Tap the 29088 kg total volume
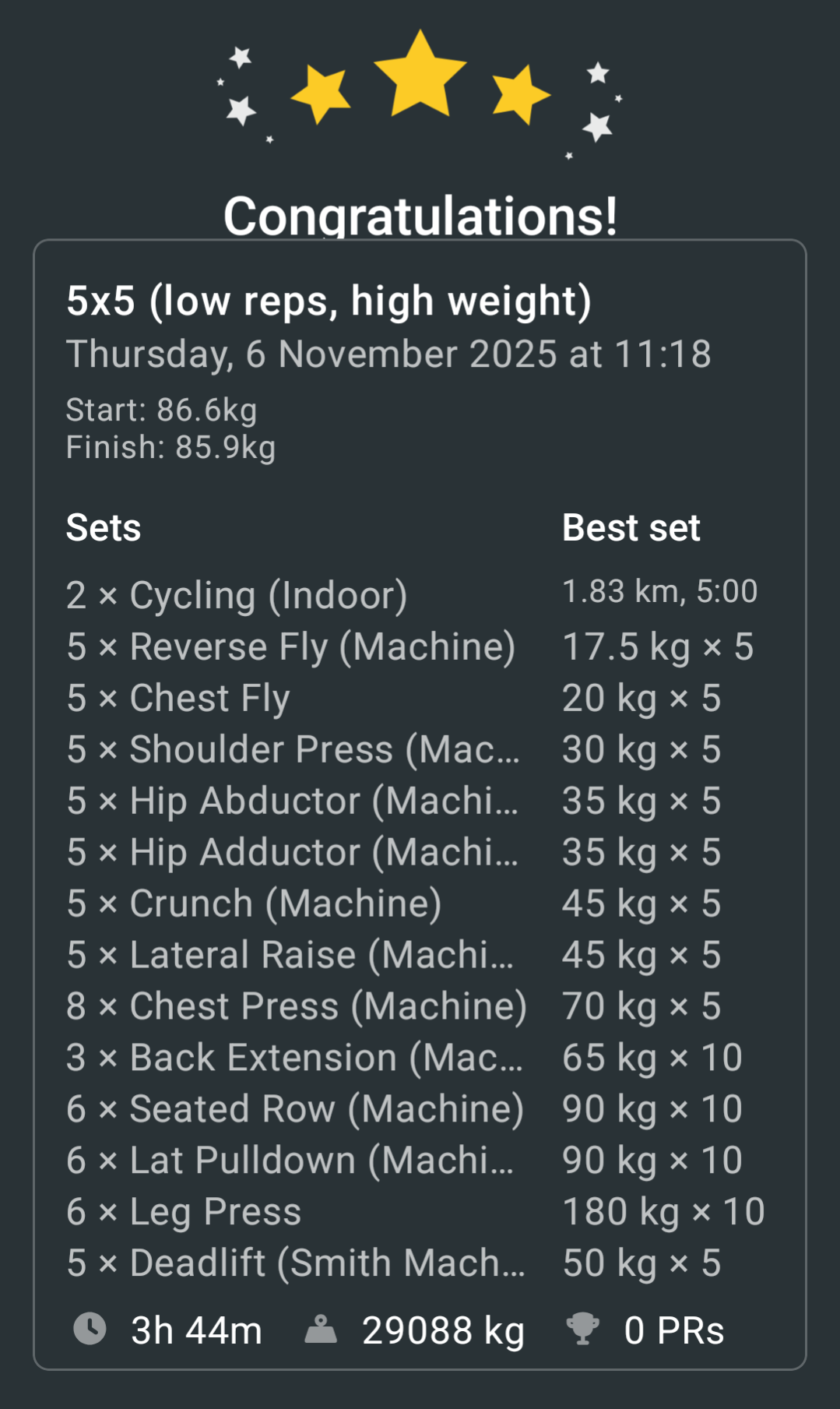This screenshot has height=1409, width=840. coord(443,1330)
